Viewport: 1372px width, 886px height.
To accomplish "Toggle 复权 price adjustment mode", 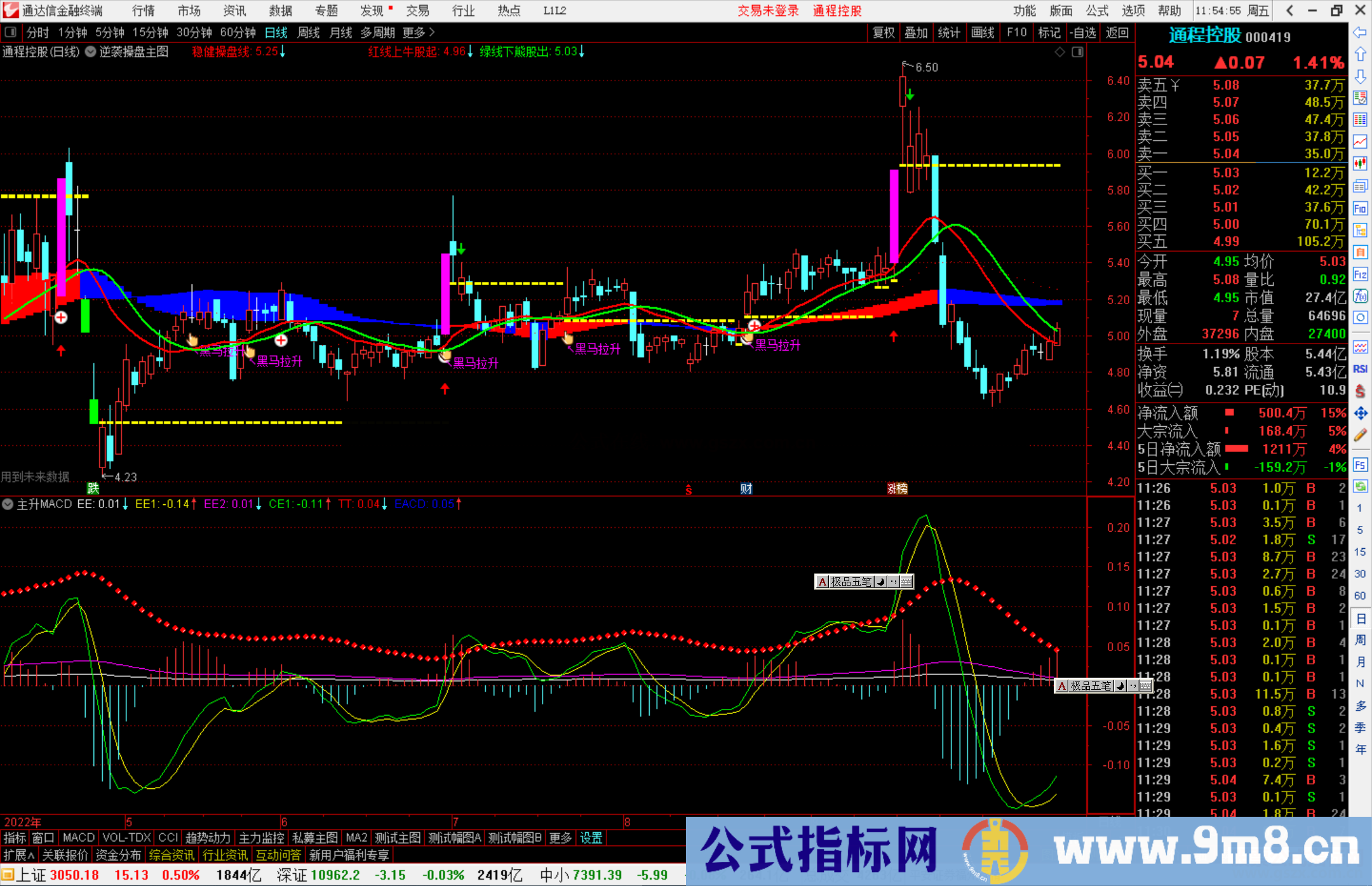I will 884,32.
